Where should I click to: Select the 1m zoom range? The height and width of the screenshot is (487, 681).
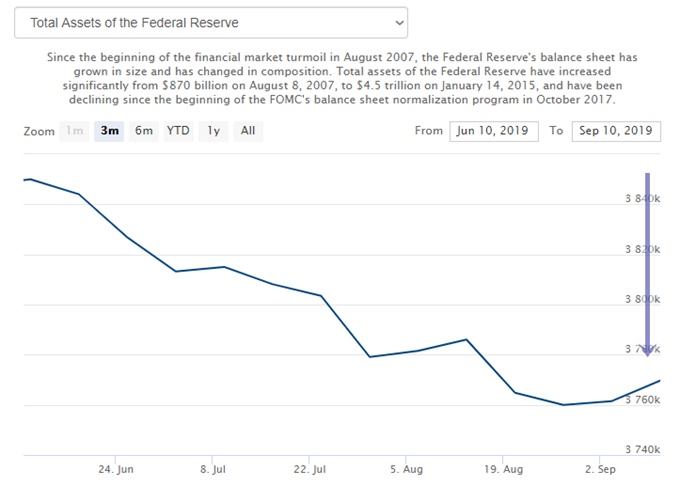[x=74, y=131]
